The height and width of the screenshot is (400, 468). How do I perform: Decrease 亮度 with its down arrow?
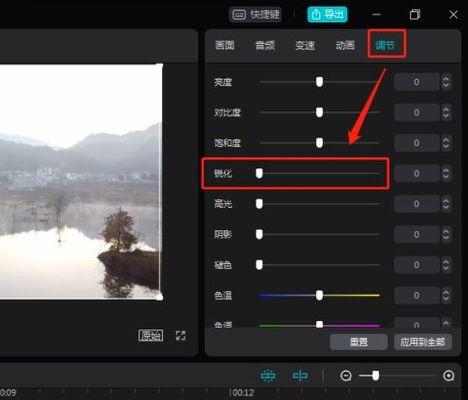pos(446,86)
